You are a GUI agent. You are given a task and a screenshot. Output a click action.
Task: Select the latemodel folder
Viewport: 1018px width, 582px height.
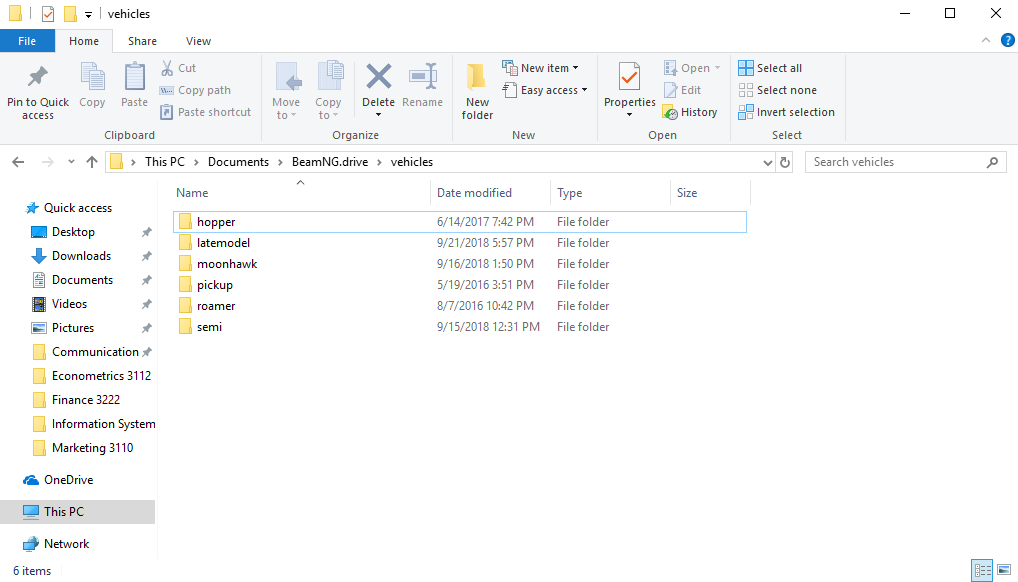(x=460, y=243)
